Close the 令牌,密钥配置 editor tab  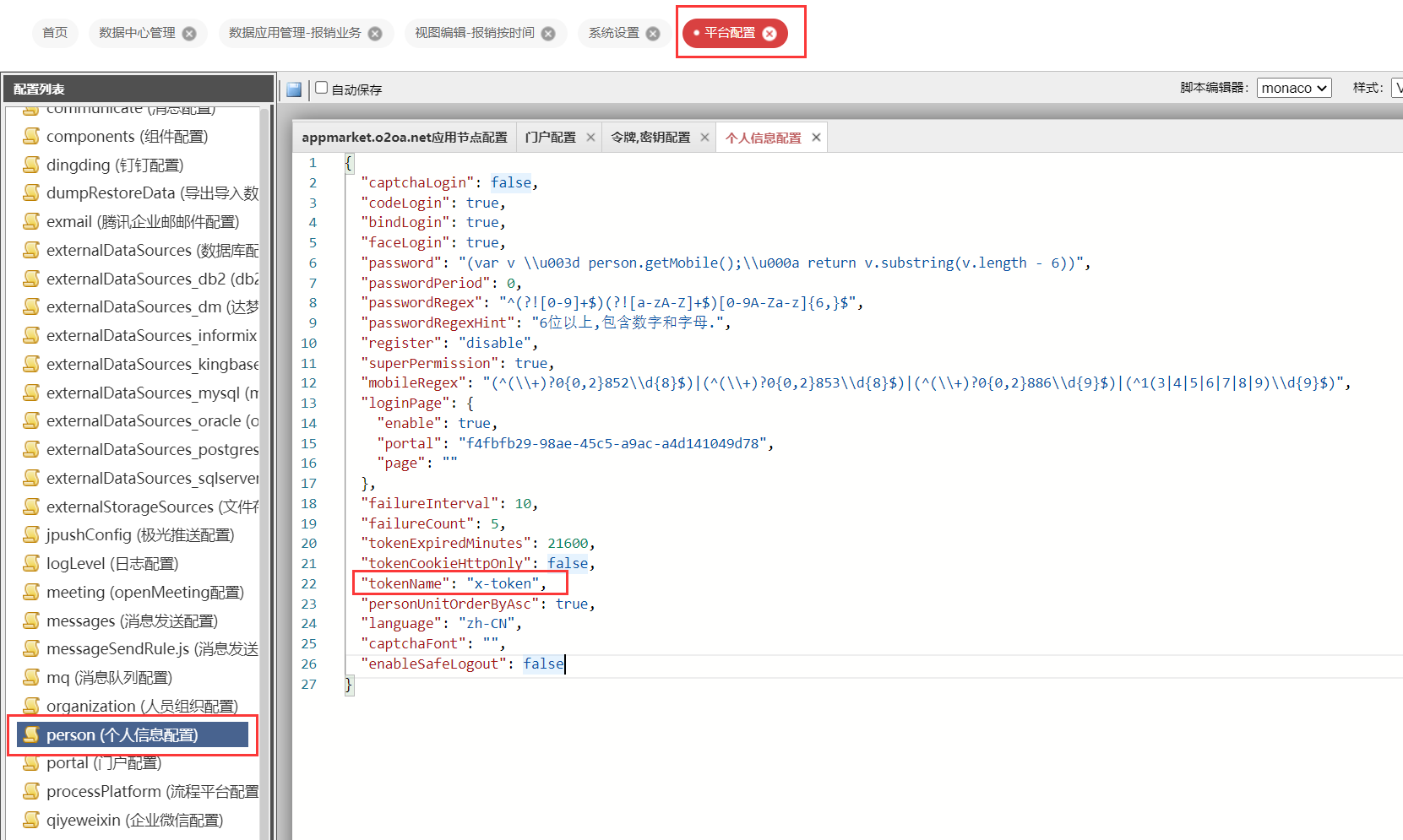[x=704, y=138]
